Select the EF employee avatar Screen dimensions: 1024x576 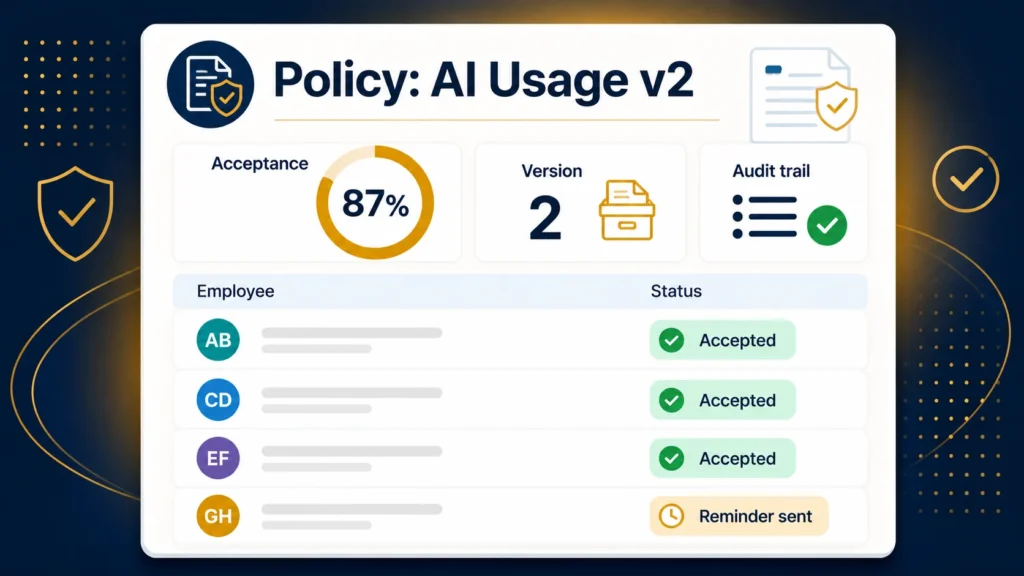coord(218,458)
